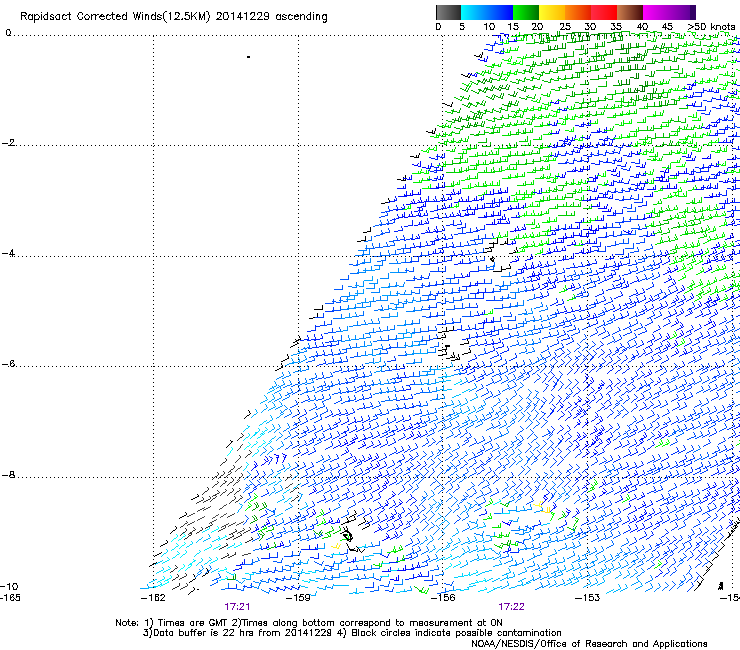Click the cyan 5-10 knots legend color
Screen dimensions: 740x650
[473, 12]
